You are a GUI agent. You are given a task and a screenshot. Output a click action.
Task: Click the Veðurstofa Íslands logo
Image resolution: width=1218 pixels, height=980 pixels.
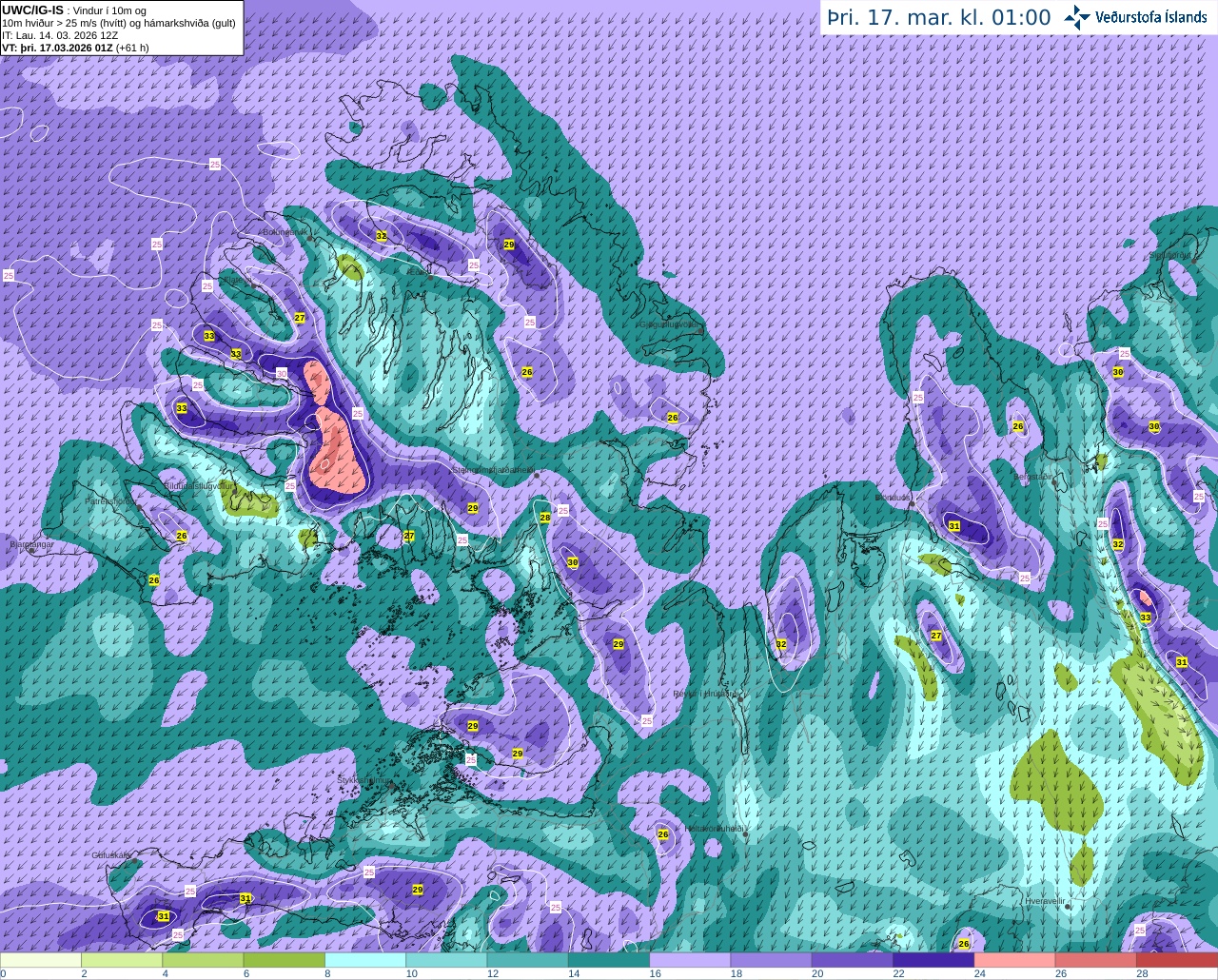[x=1135, y=17]
